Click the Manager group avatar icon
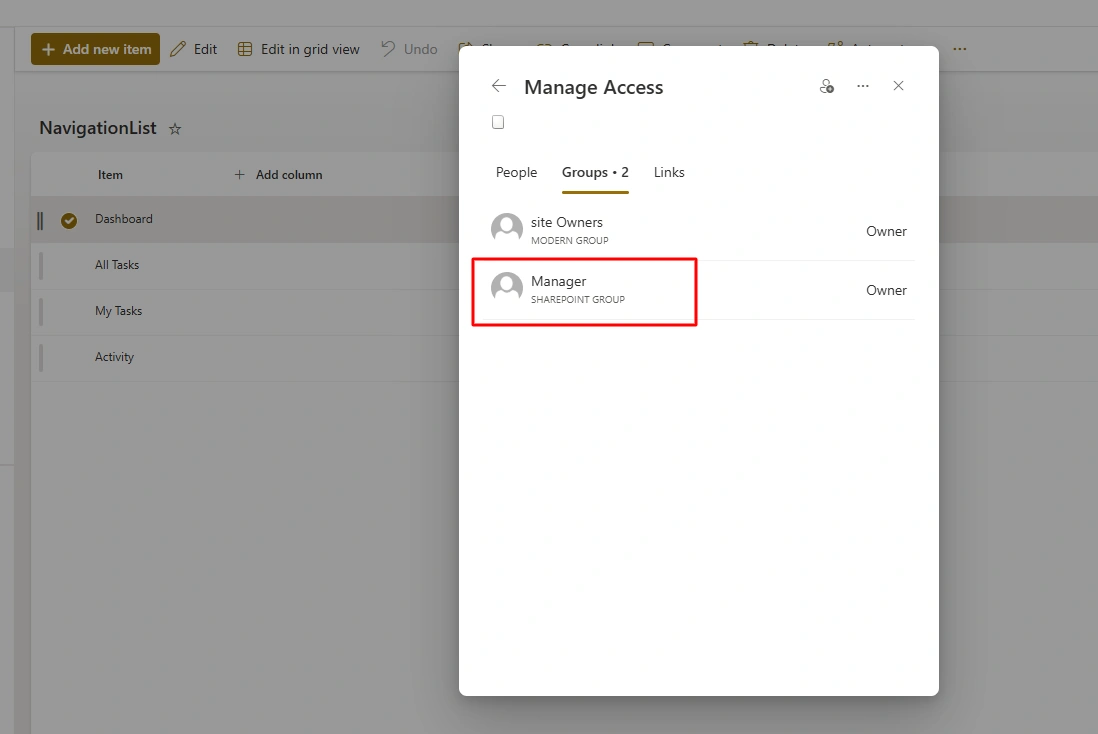The image size is (1098, 734). click(x=507, y=288)
